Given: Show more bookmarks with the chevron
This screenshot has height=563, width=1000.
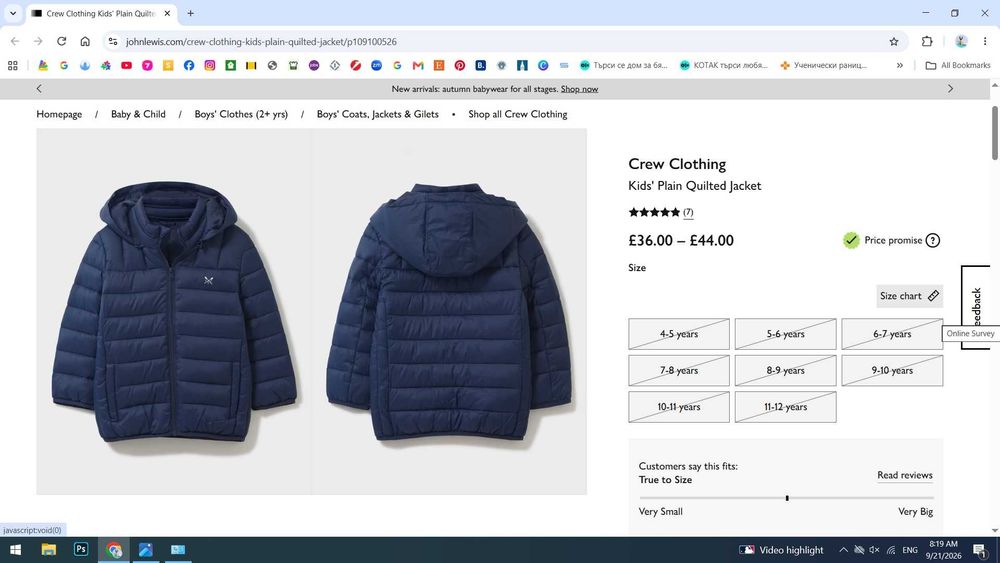Looking at the screenshot, I should point(899,65).
